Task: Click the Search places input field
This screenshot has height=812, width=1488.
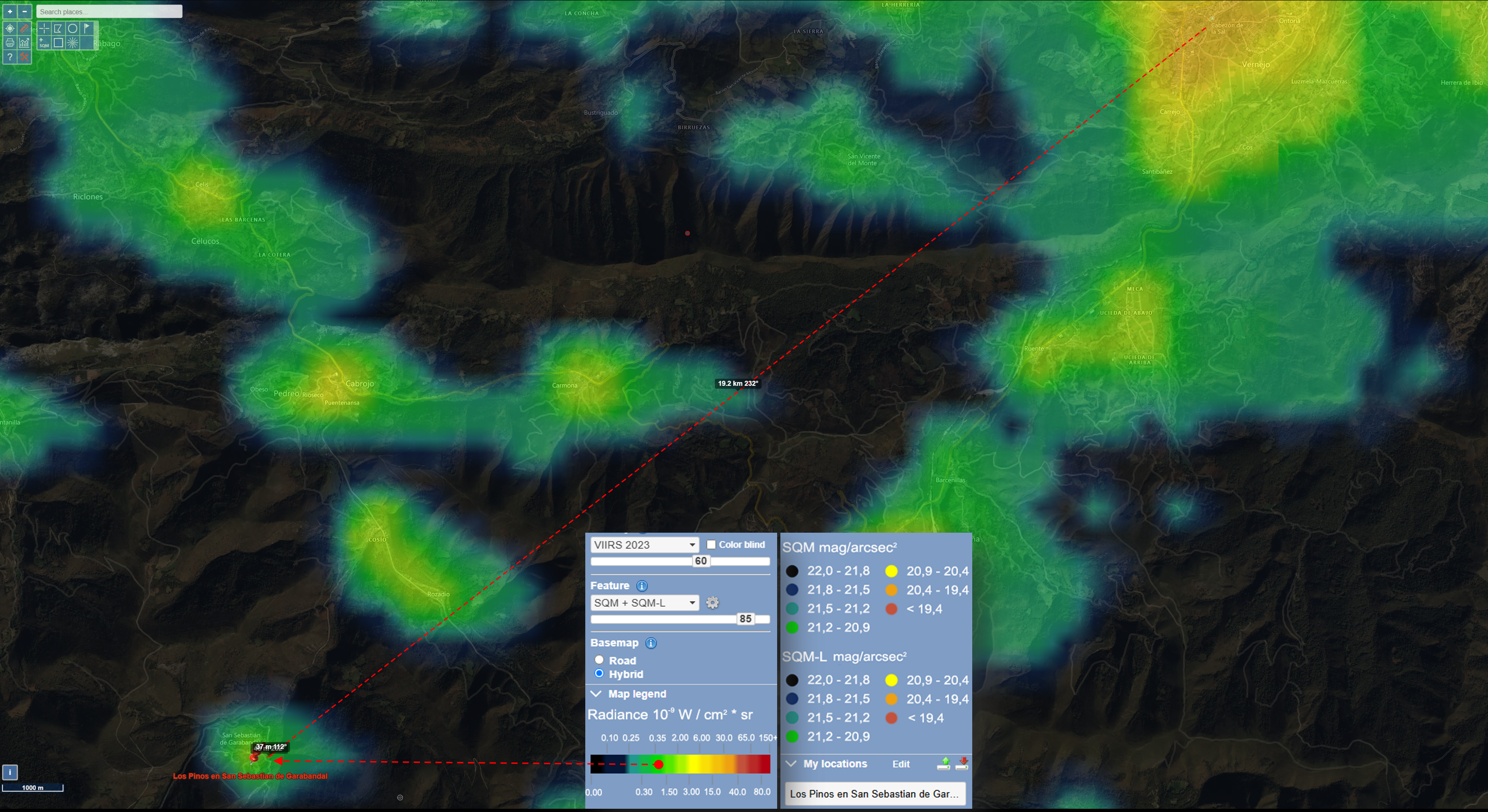Action: (x=109, y=12)
